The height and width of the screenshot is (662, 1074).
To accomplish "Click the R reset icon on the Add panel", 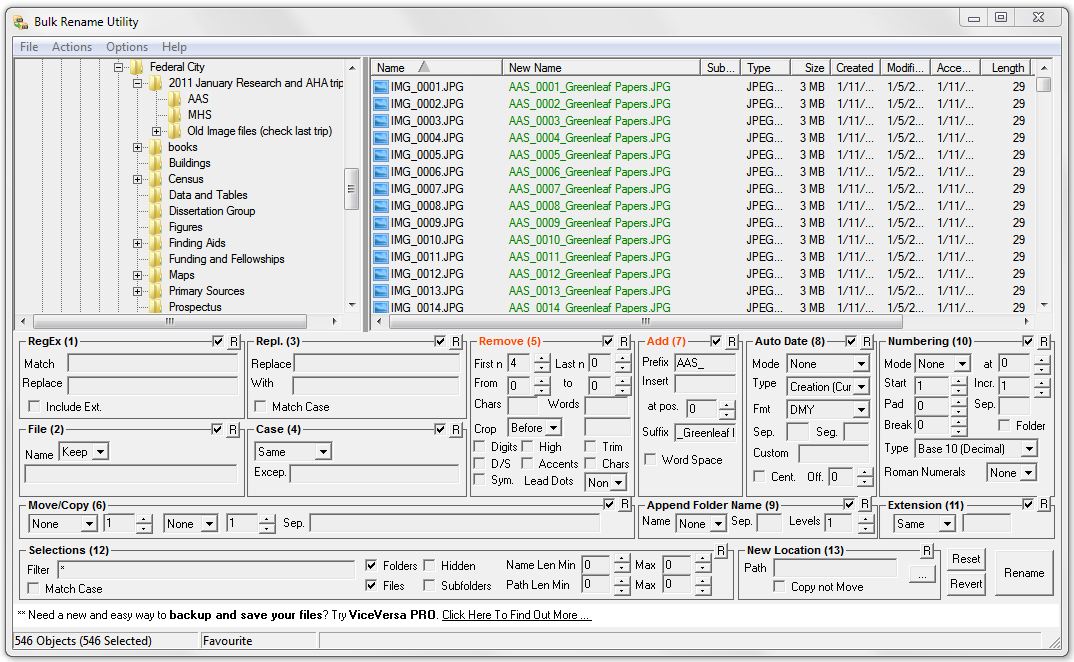I will [x=732, y=341].
